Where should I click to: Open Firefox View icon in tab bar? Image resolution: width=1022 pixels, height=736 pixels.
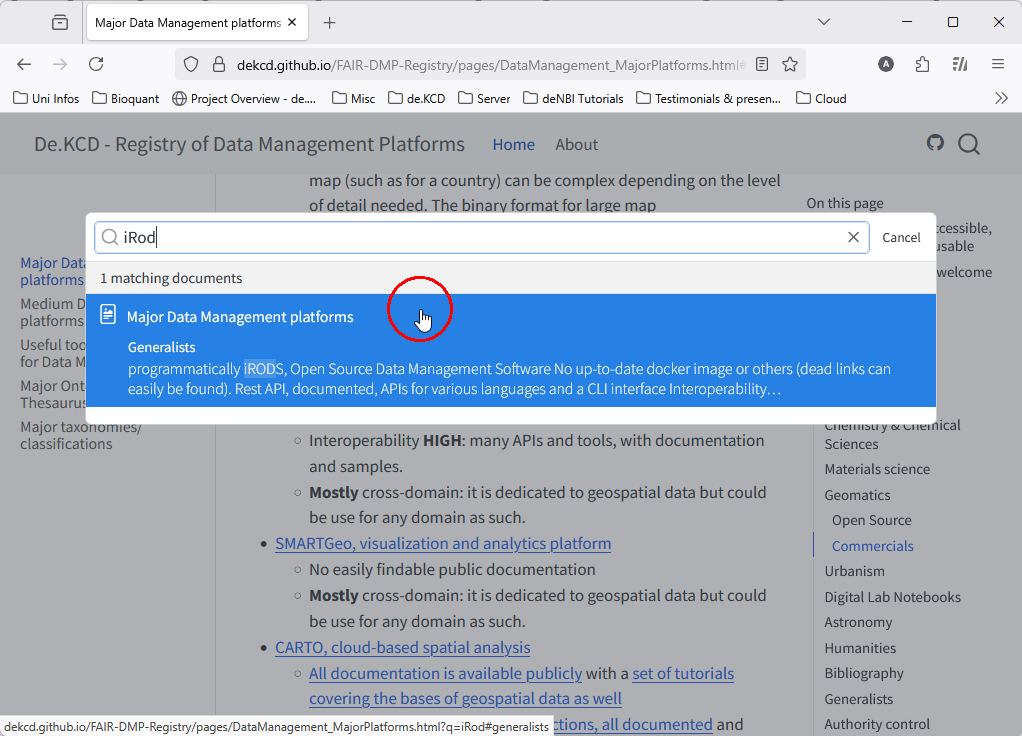pos(60,22)
